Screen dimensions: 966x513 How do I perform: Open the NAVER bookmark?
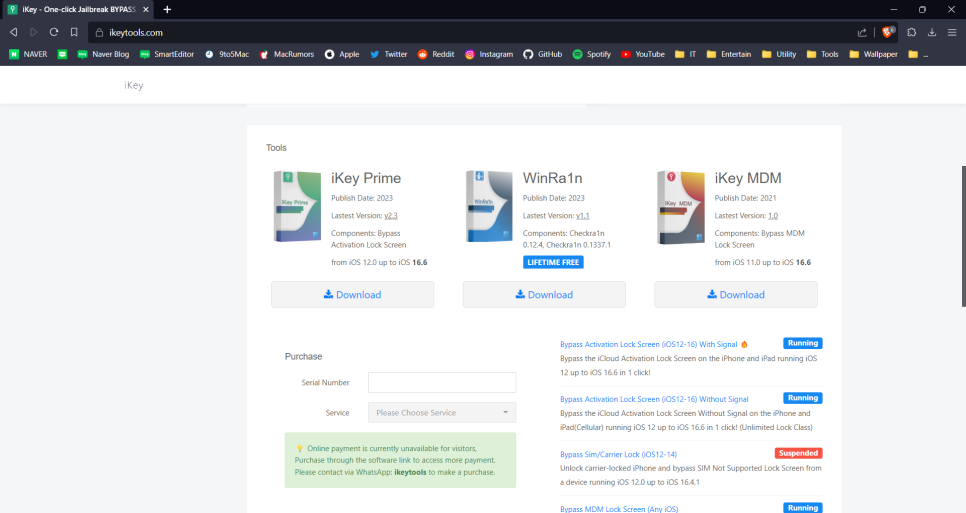click(28, 54)
